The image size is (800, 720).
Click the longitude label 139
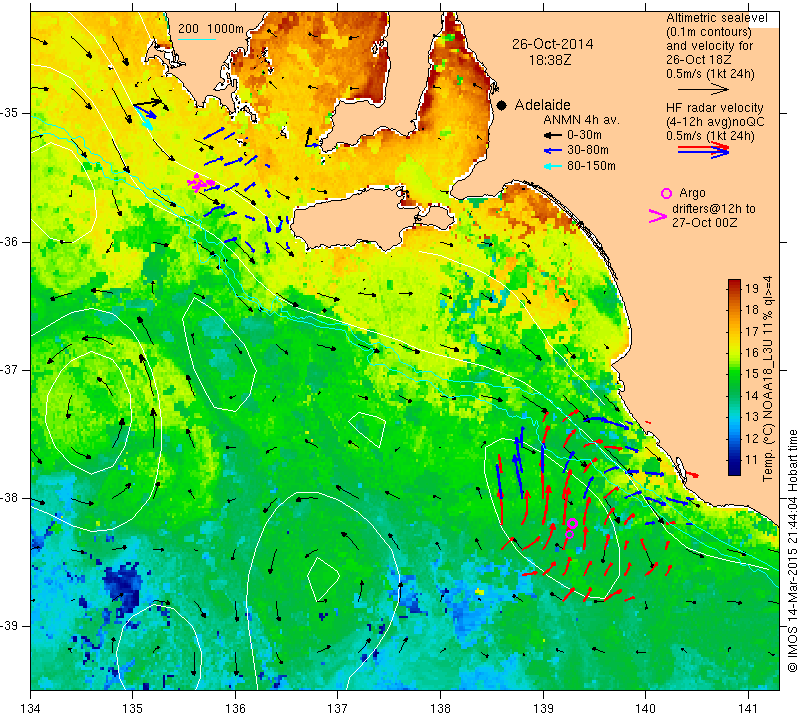[543, 708]
